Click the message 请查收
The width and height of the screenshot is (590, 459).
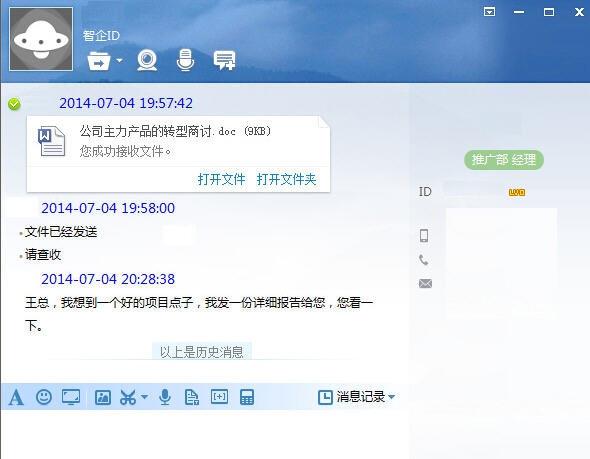pyautogui.click(x=43, y=255)
